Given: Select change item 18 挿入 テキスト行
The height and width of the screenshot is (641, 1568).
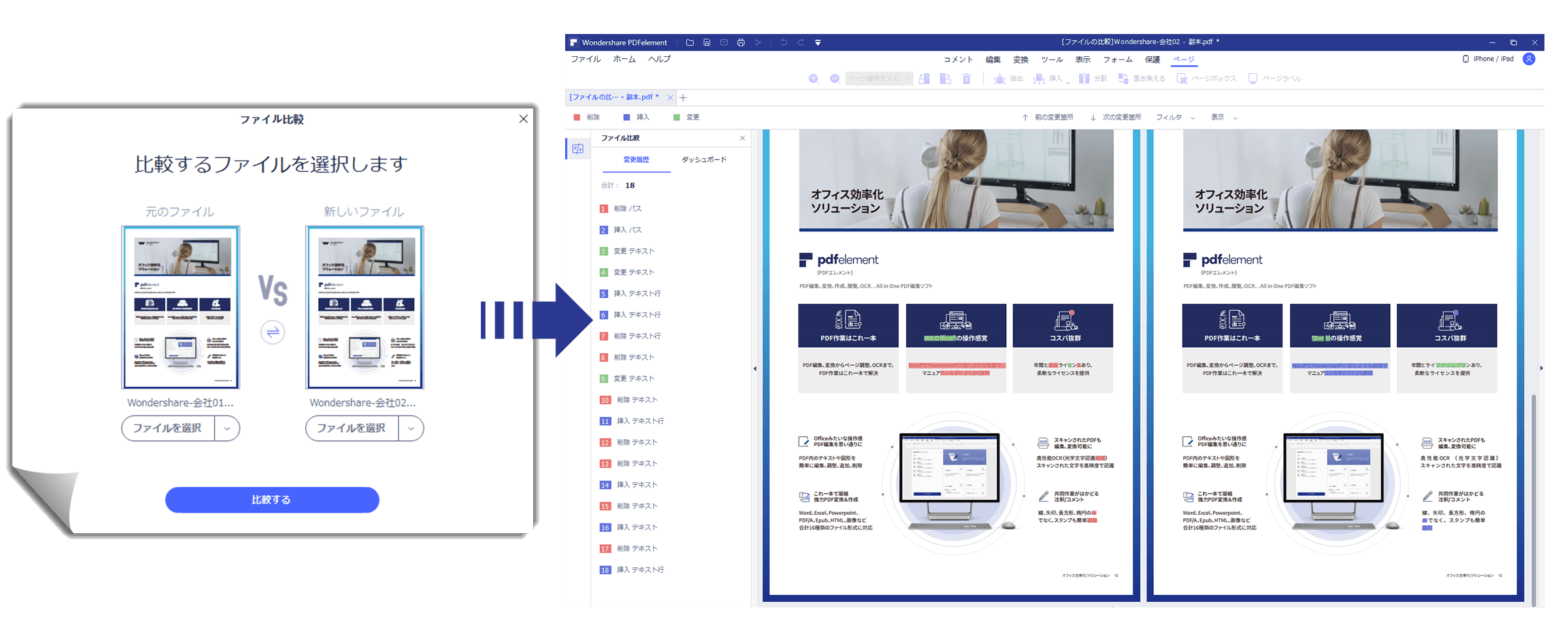Looking at the screenshot, I should pyautogui.click(x=632, y=570).
